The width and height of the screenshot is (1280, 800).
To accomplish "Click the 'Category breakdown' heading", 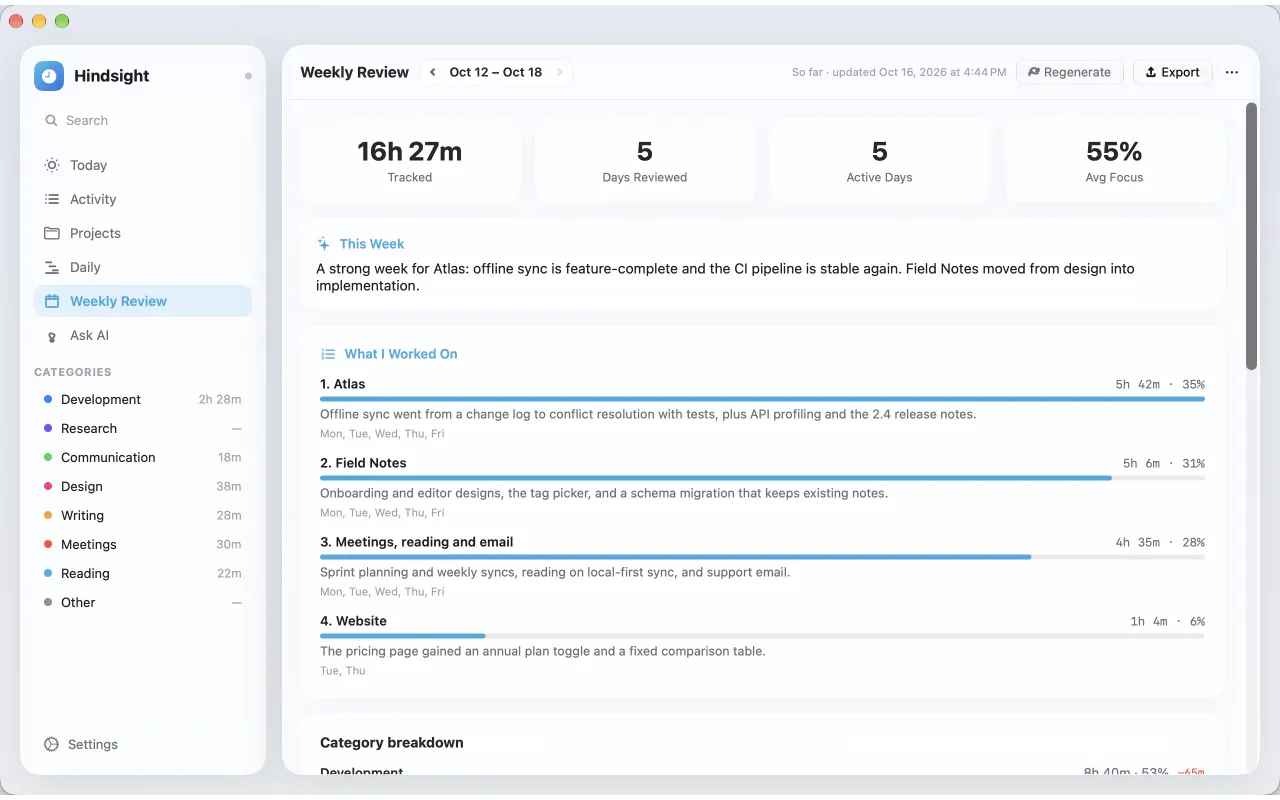I will click(392, 742).
